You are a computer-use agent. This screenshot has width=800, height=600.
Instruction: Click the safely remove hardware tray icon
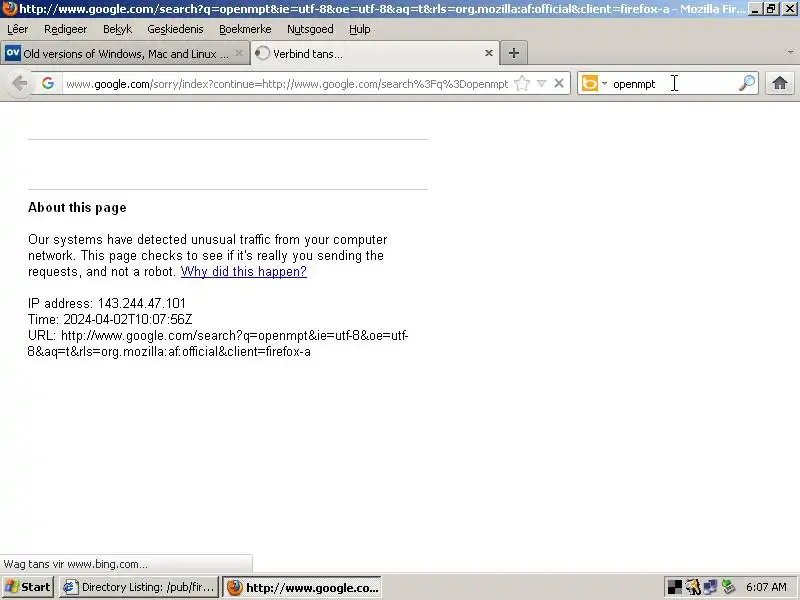tap(728, 587)
